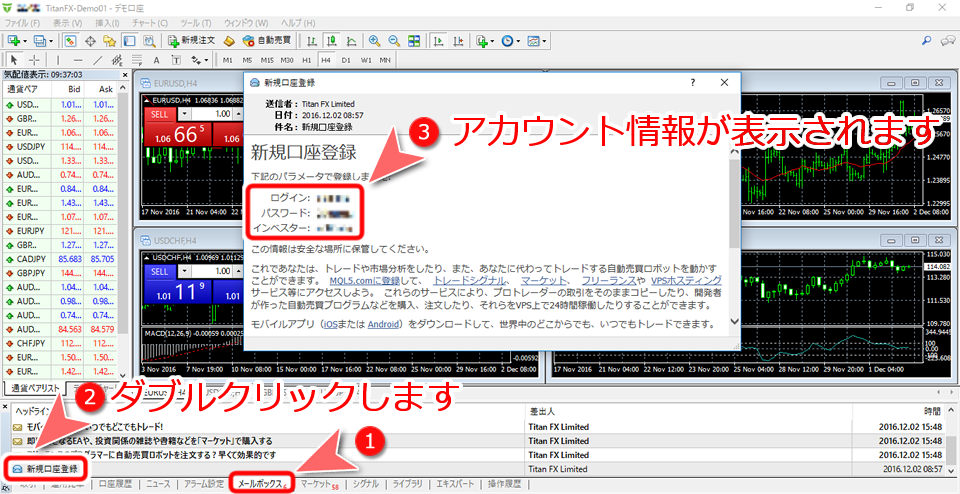Open 表示 (V) menu
Image resolution: width=960 pixels, height=494 pixels.
coord(67,23)
